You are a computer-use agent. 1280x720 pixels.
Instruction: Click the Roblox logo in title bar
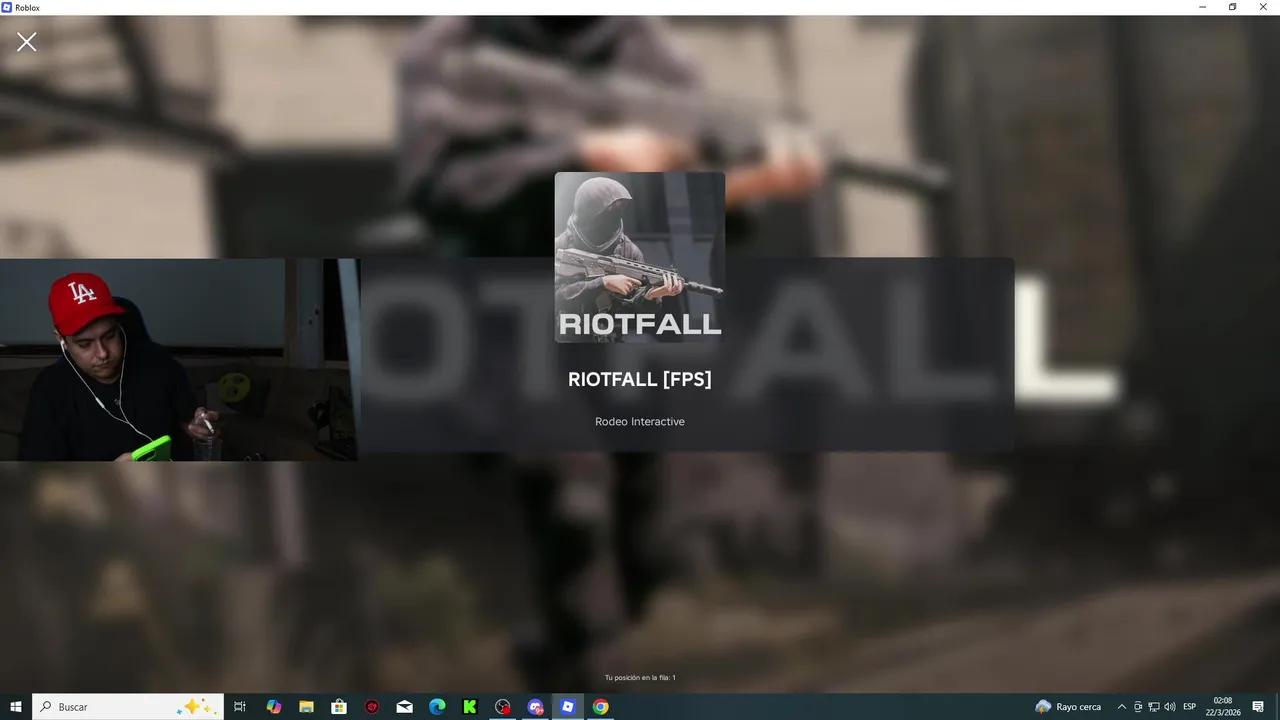[x=7, y=7]
